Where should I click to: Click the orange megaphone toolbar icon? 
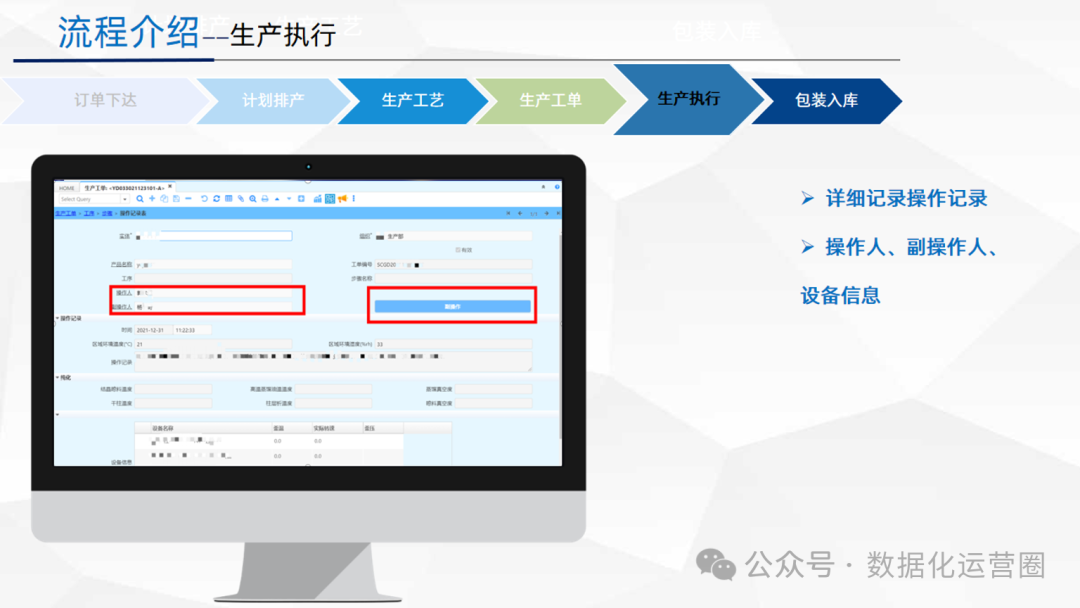click(342, 199)
